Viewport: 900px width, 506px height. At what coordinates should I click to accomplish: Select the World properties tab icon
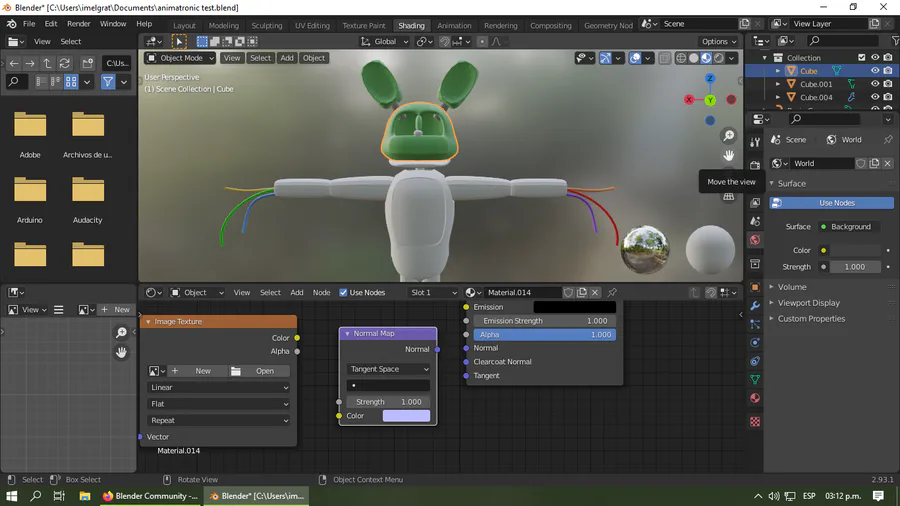755,240
